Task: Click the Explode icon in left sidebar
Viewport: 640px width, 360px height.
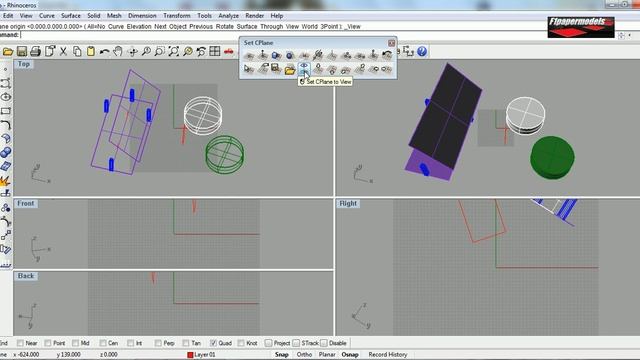Action: click(6, 180)
